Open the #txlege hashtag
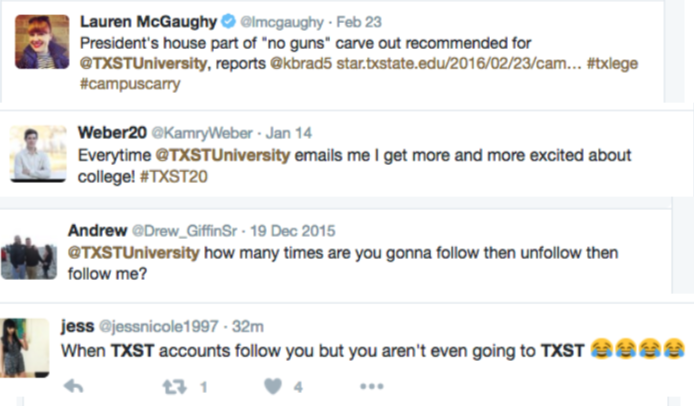This screenshot has height=406, width=694. point(612,64)
